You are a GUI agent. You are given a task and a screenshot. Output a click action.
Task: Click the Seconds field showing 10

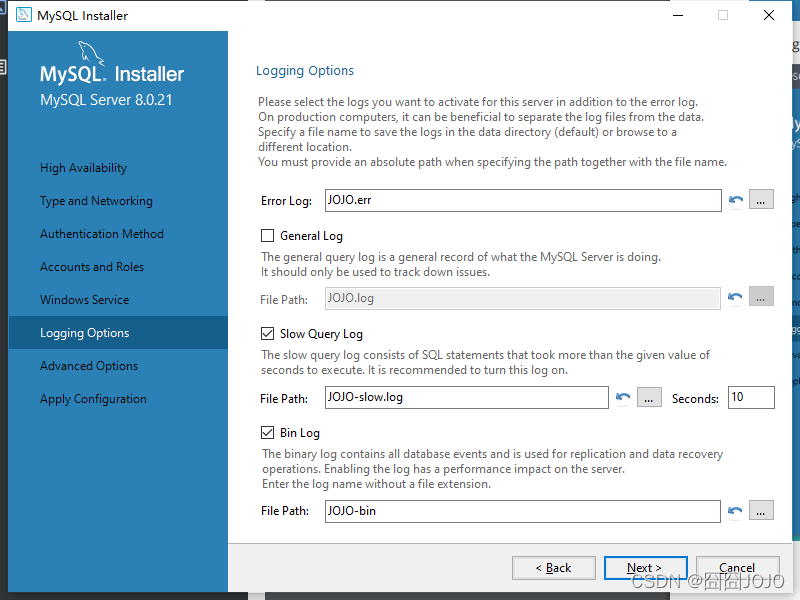coord(751,397)
